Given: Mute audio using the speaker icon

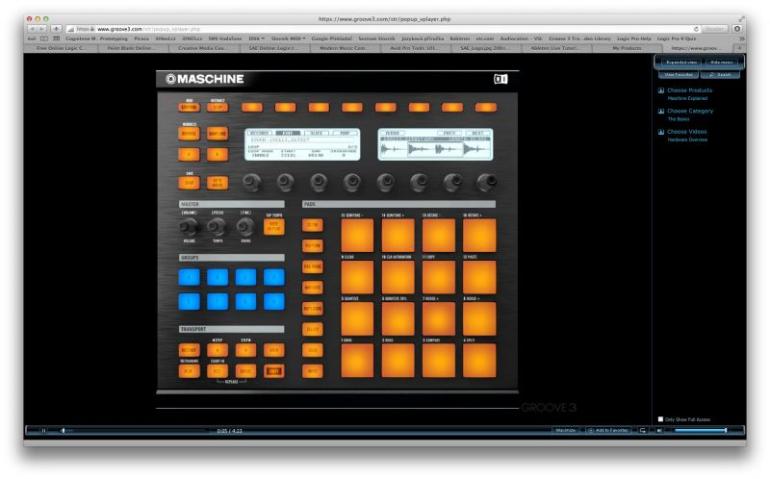Looking at the screenshot, I should tap(660, 430).
